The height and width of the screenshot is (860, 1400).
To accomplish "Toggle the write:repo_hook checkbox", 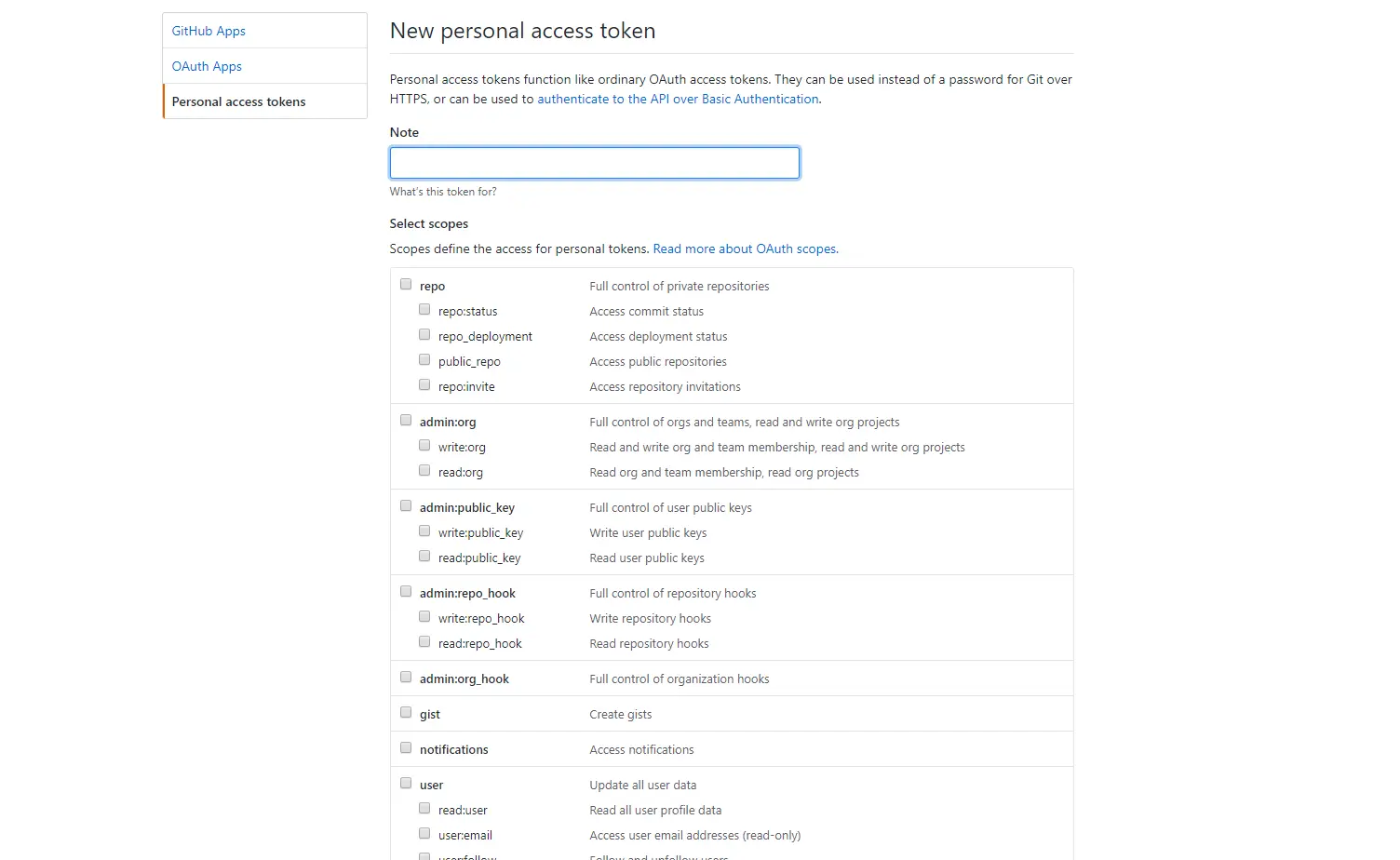I will tap(424, 617).
